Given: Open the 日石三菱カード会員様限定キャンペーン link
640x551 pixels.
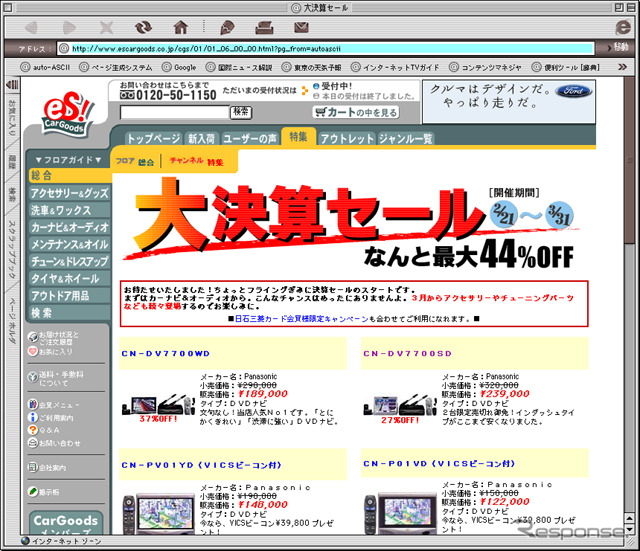Looking at the screenshot, I should (302, 319).
